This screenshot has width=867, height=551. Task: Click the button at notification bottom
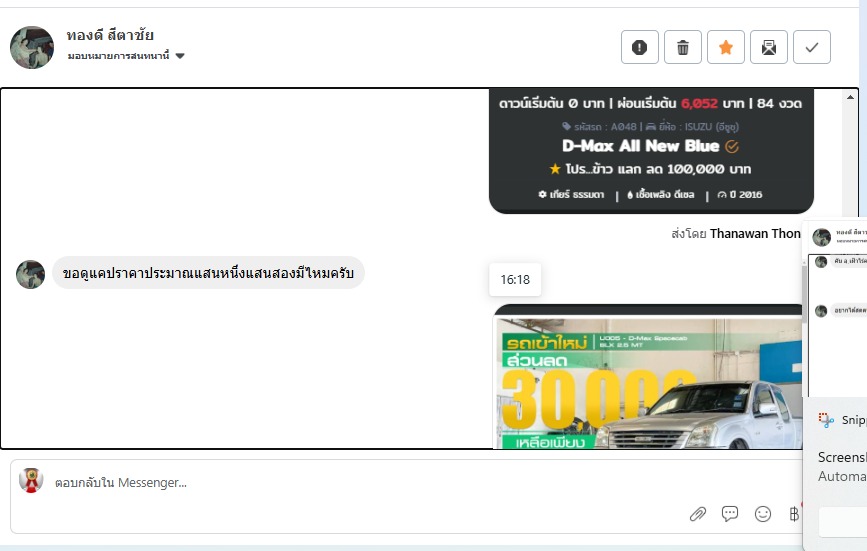click(843, 522)
